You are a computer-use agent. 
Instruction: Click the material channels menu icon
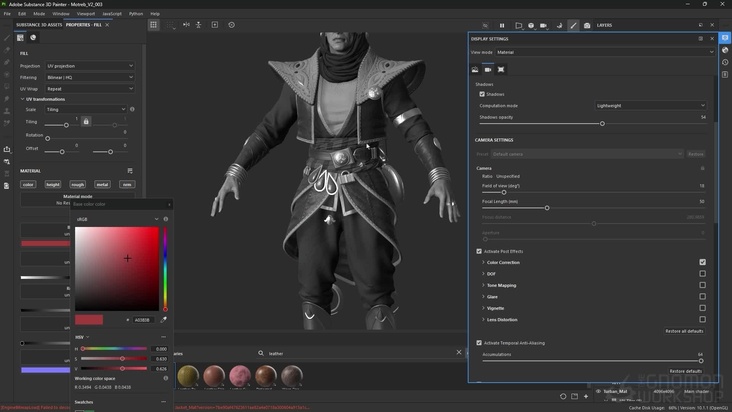pyautogui.click(x=130, y=171)
